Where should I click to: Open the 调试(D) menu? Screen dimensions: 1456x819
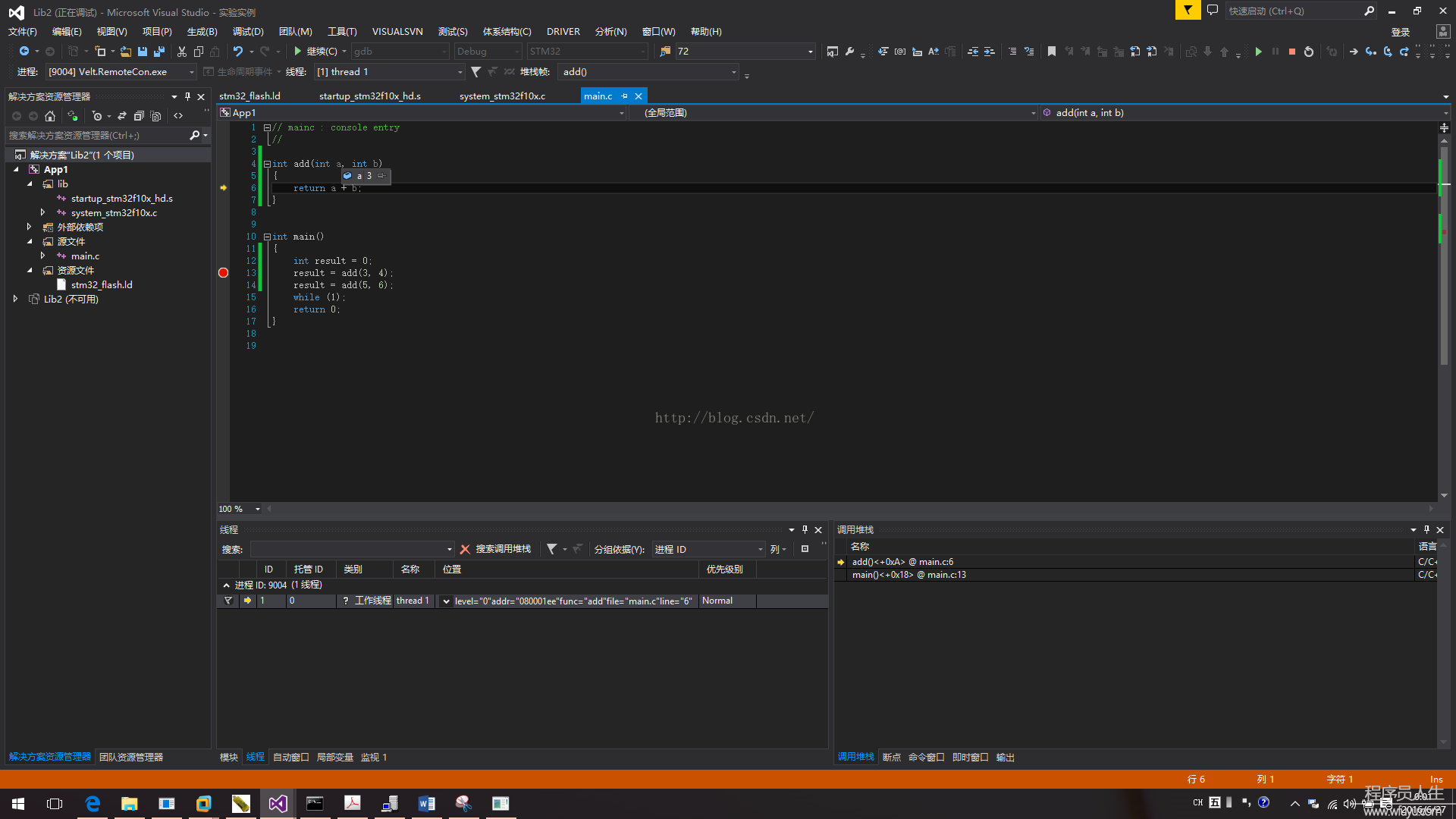tap(248, 31)
